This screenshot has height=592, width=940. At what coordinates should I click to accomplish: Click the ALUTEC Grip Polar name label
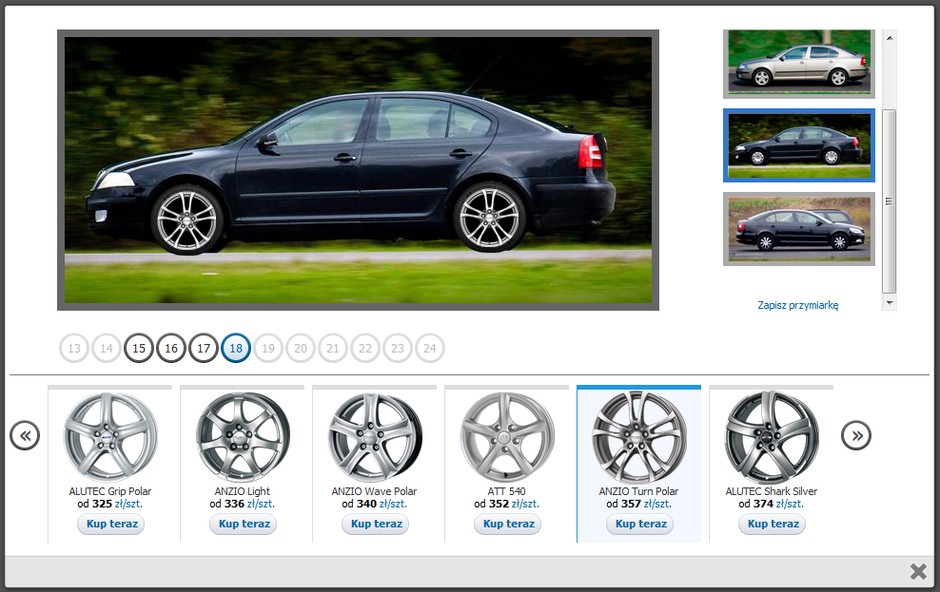click(x=110, y=491)
